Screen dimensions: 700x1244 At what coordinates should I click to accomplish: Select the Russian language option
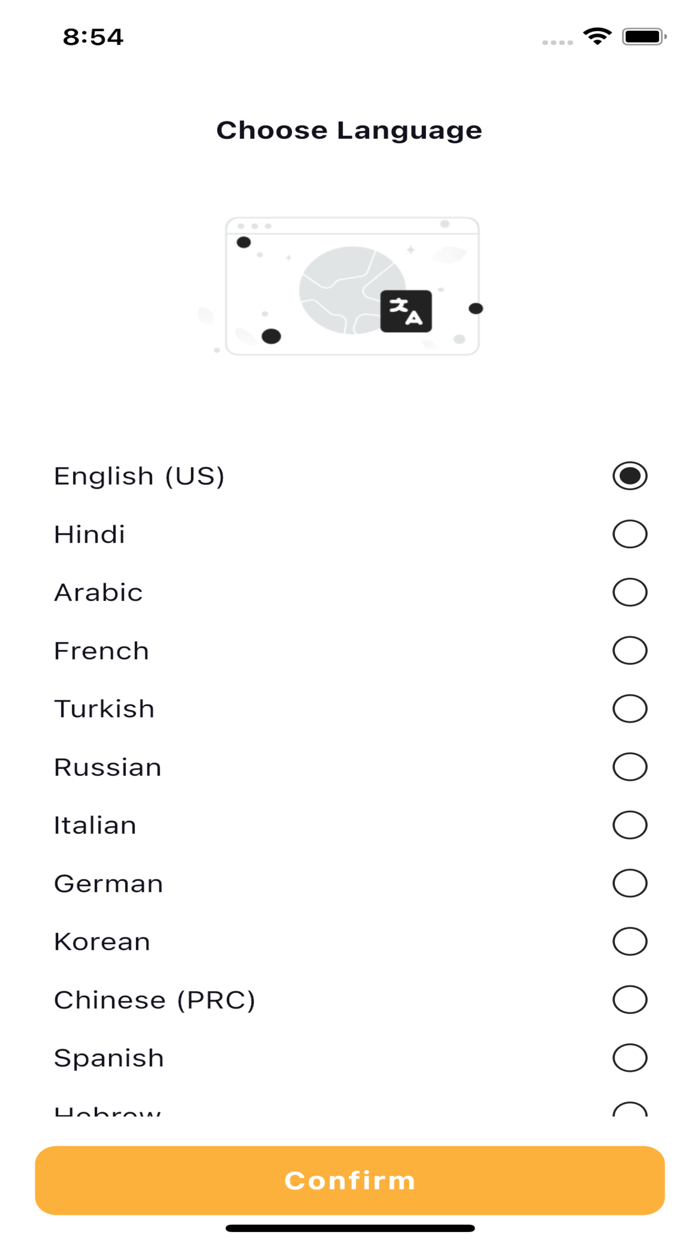(629, 766)
